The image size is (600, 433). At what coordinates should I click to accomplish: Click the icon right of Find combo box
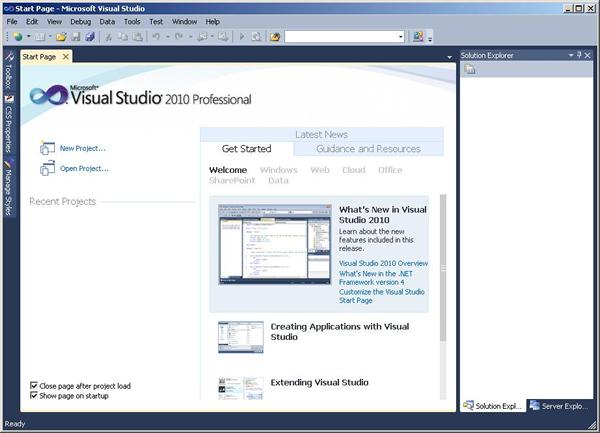[x=418, y=37]
